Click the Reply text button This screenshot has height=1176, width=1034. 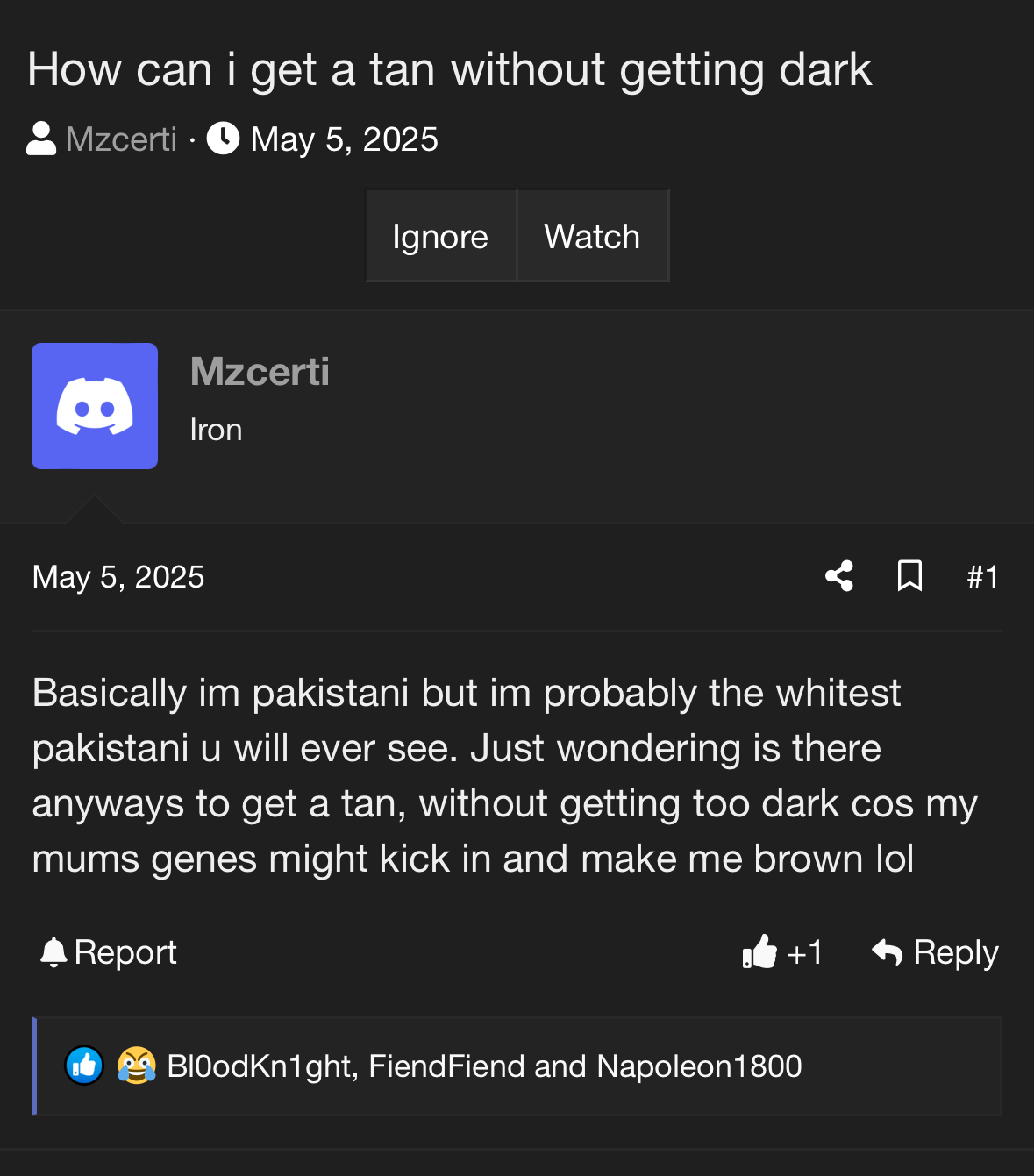(956, 952)
